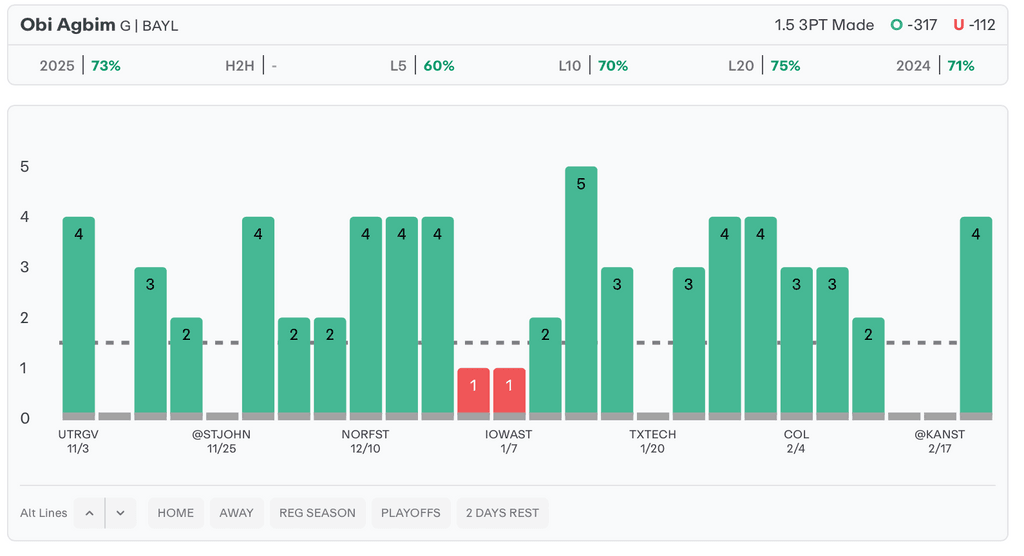Viewport: 1024px width, 556px height.
Task: Click the Alt Lines down chevron
Action: pyautogui.click(x=120, y=513)
